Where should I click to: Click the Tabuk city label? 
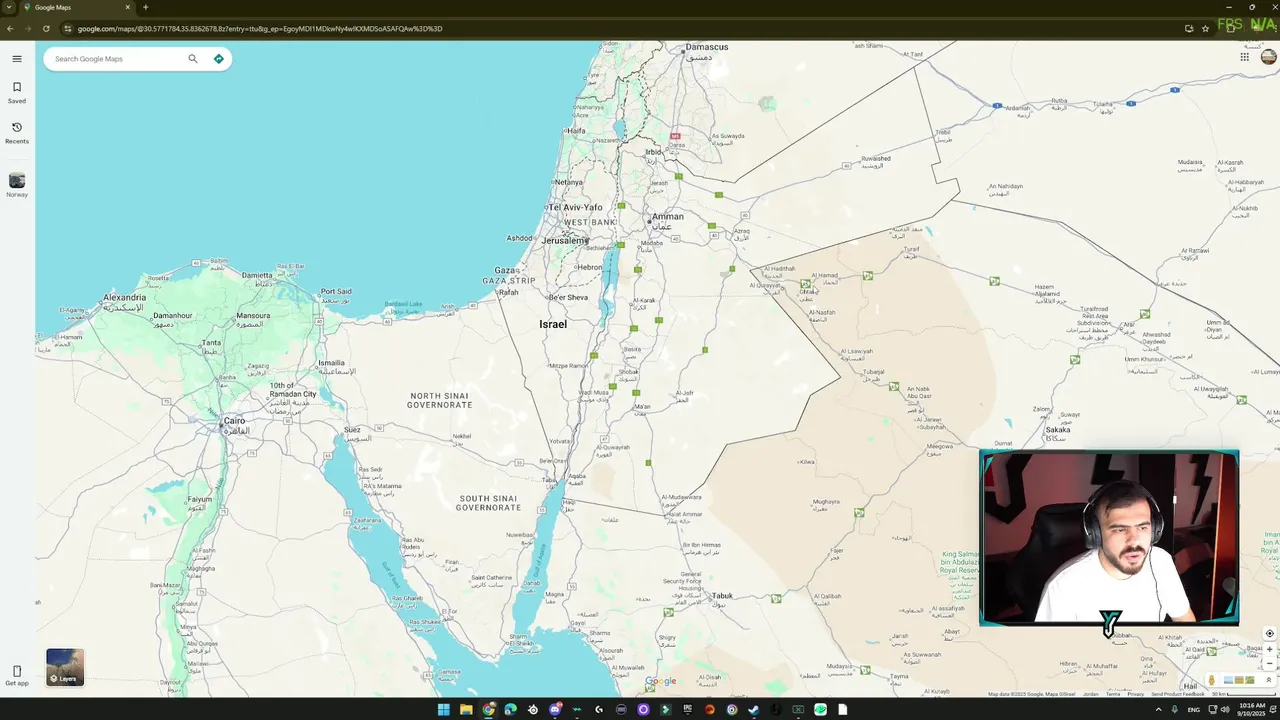722,596
